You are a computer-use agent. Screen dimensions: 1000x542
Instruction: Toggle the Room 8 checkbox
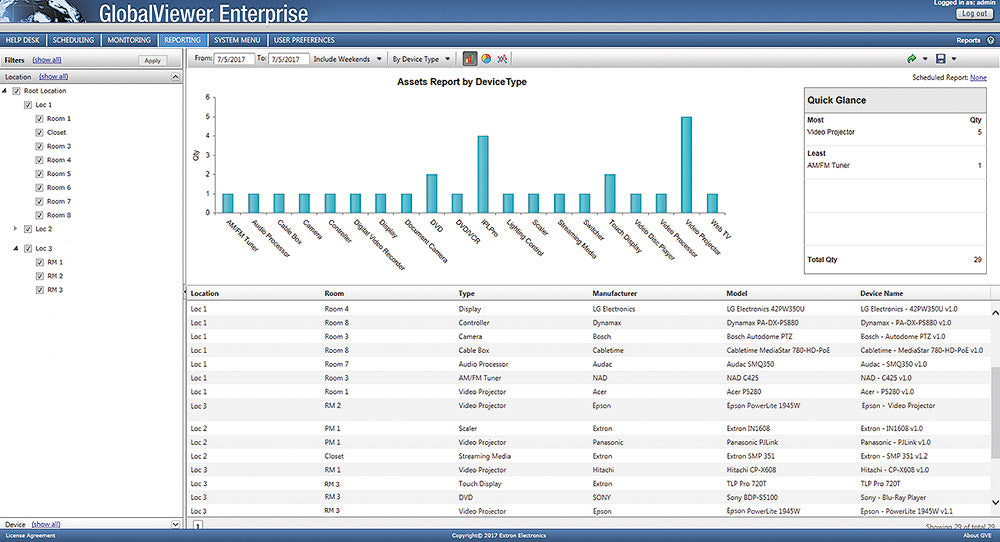[x=40, y=216]
